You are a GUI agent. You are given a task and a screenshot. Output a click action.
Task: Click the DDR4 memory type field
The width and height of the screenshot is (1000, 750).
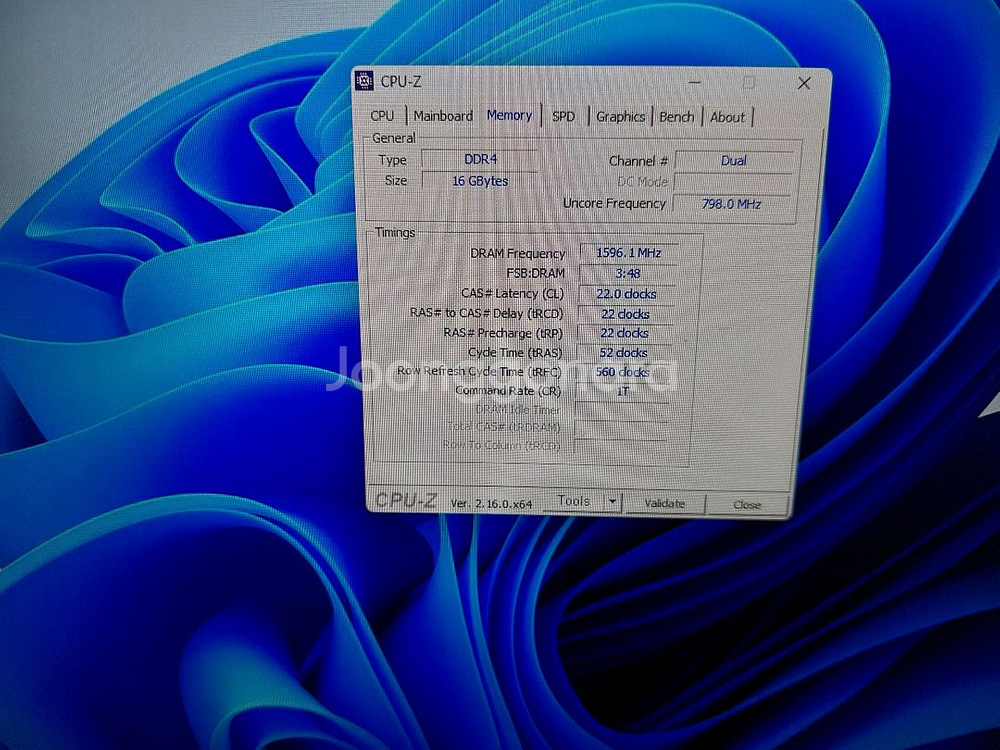click(480, 159)
